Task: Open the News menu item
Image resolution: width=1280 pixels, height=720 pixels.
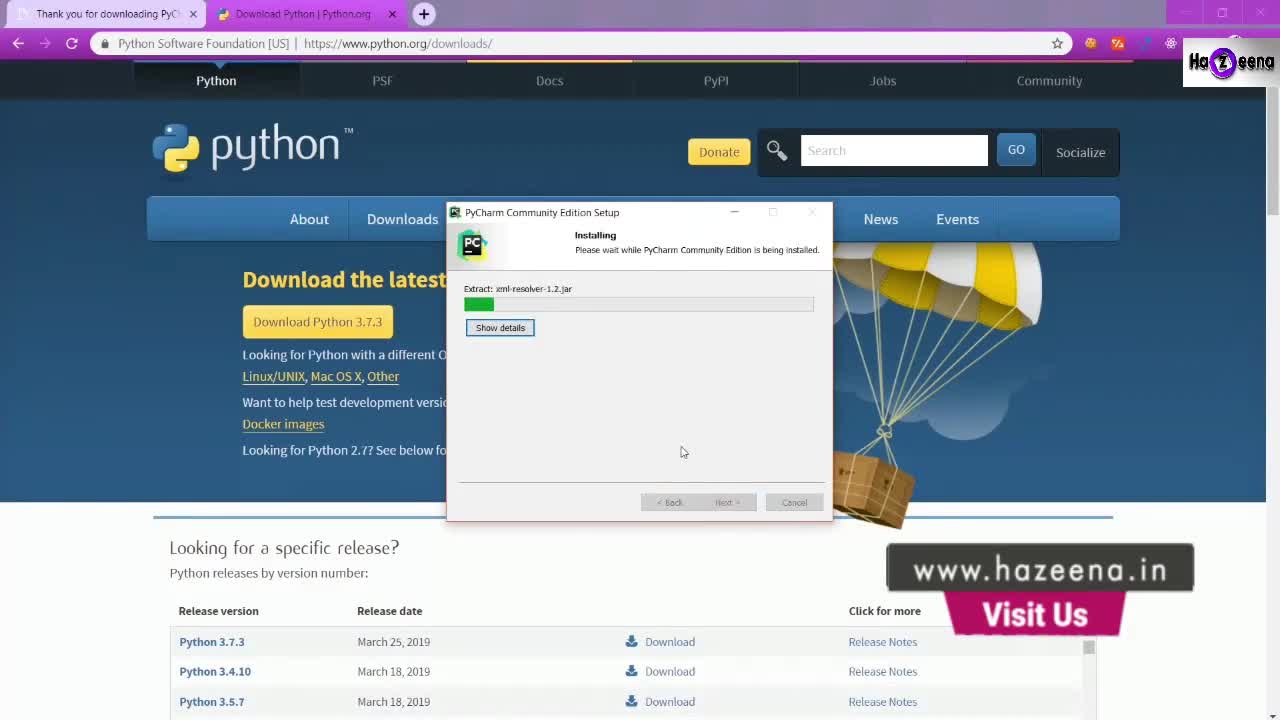Action: (x=881, y=219)
